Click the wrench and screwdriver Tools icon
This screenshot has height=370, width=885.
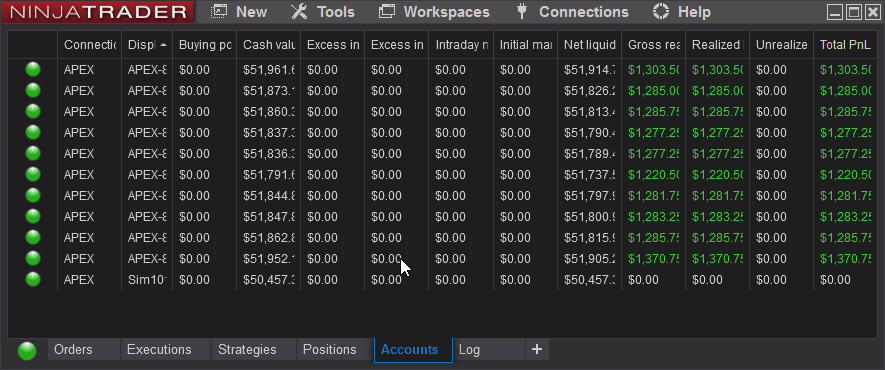point(299,12)
